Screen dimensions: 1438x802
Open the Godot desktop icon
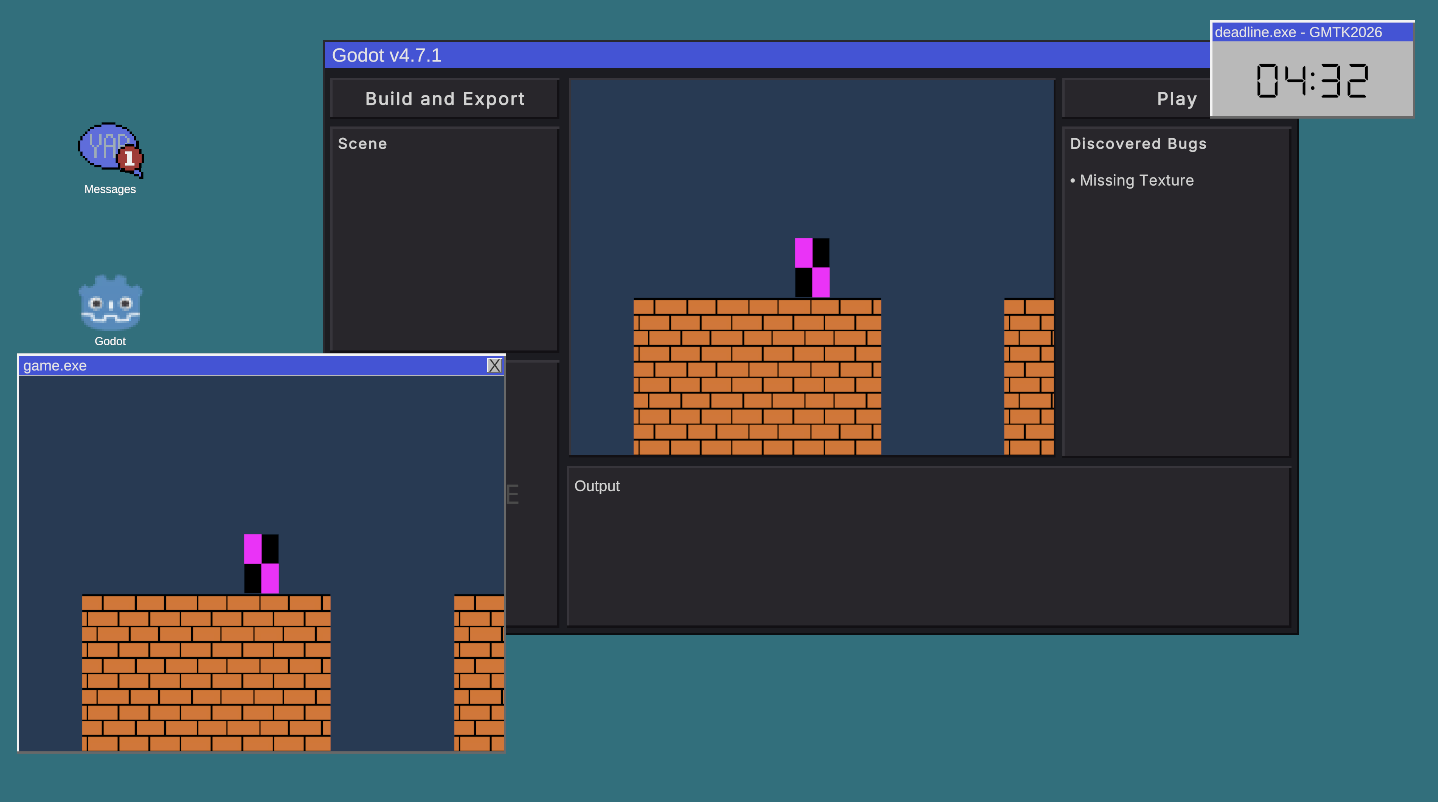[110, 310]
